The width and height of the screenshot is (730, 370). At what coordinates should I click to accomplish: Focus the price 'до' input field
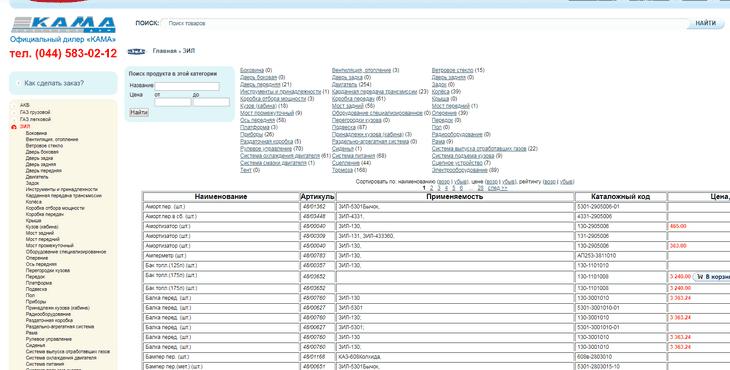(211, 102)
